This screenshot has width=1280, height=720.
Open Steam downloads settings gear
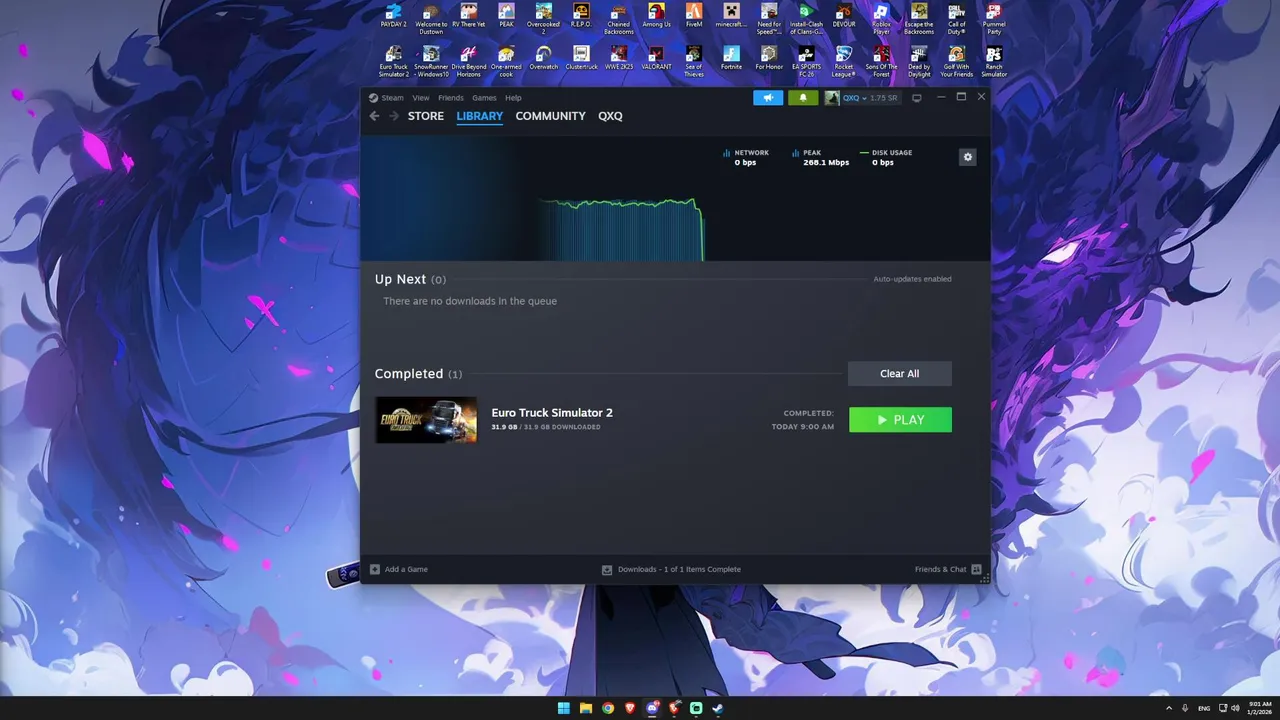[x=967, y=157]
